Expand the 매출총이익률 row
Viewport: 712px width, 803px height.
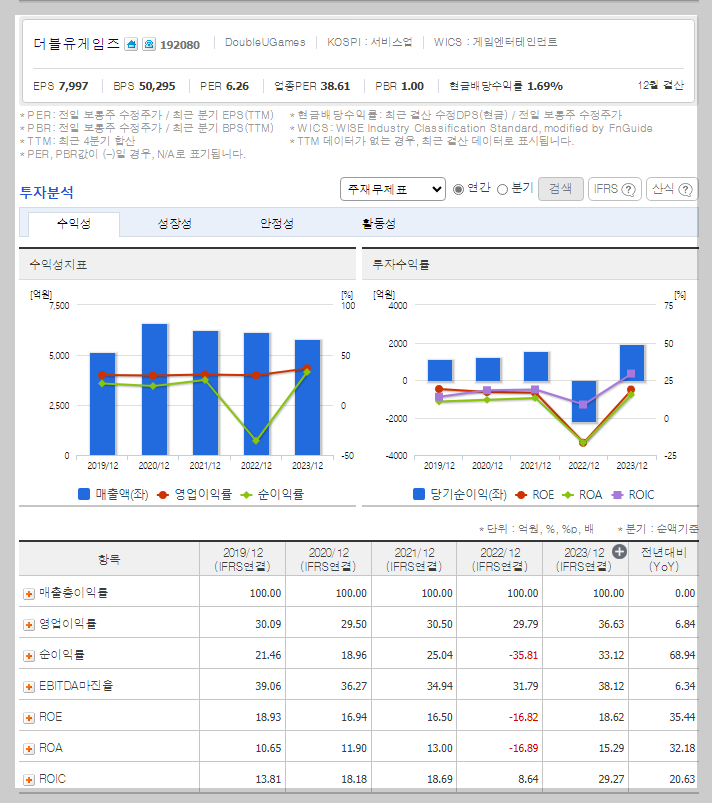click(x=29, y=594)
